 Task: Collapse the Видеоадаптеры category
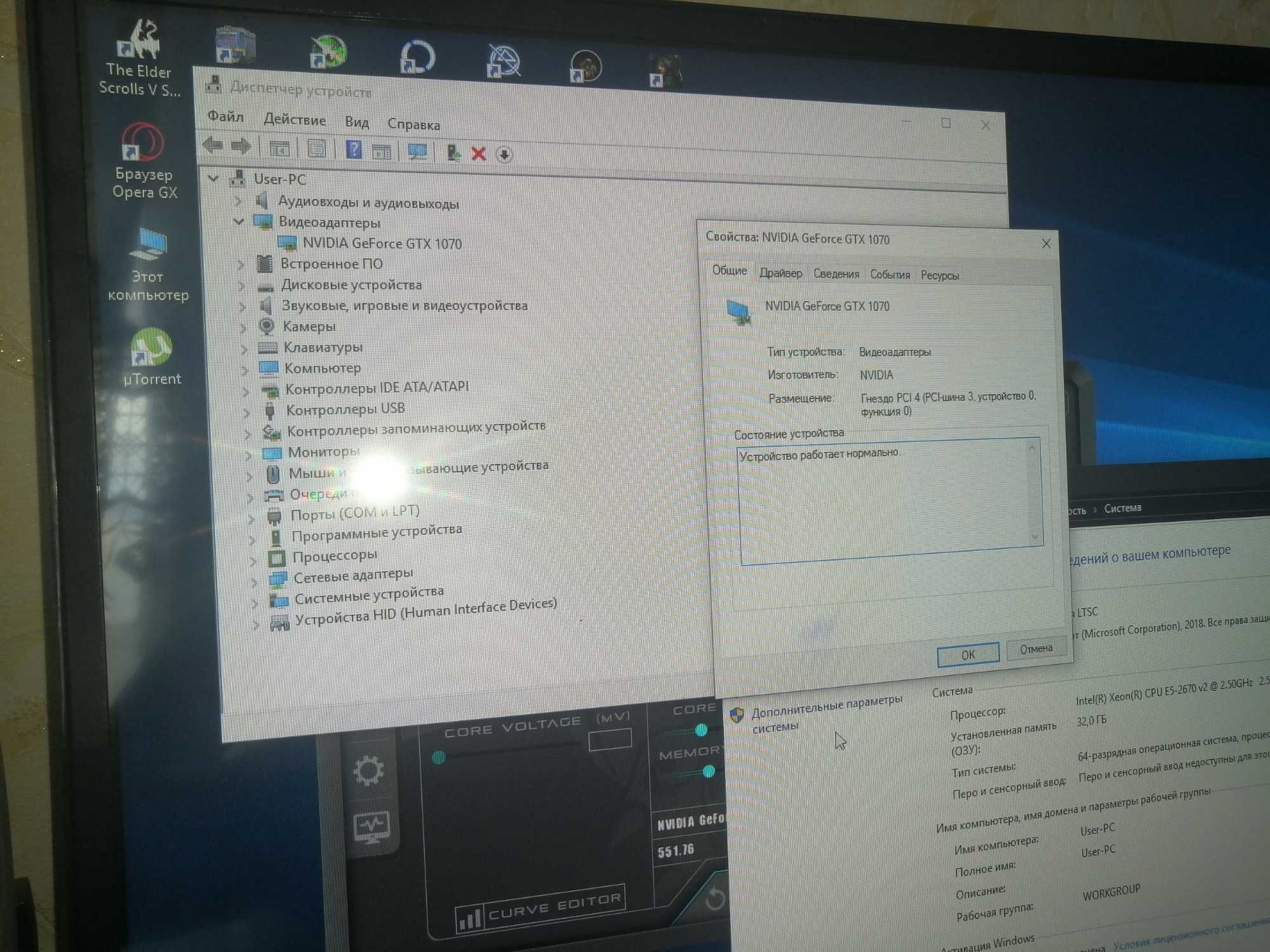coord(238,221)
